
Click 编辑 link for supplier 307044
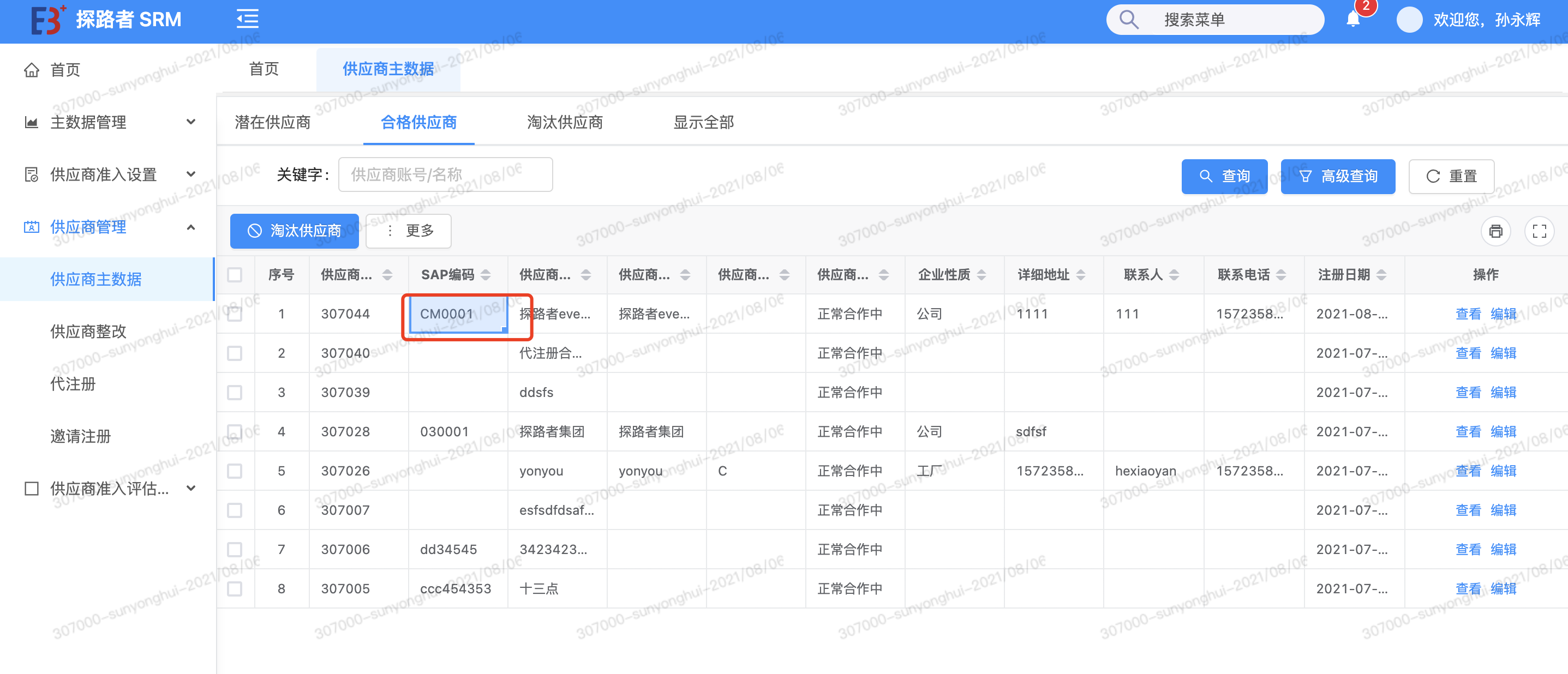coord(1503,314)
